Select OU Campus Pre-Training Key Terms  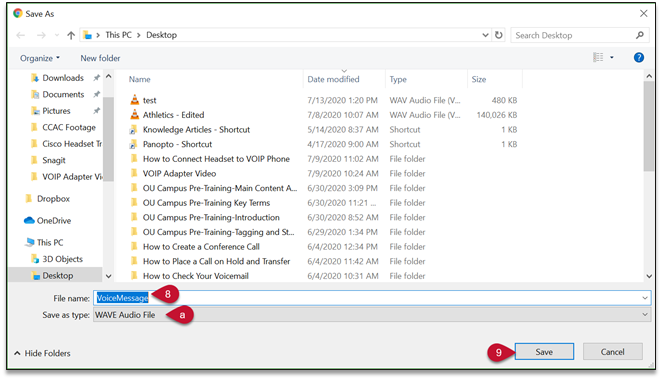tap(206, 203)
